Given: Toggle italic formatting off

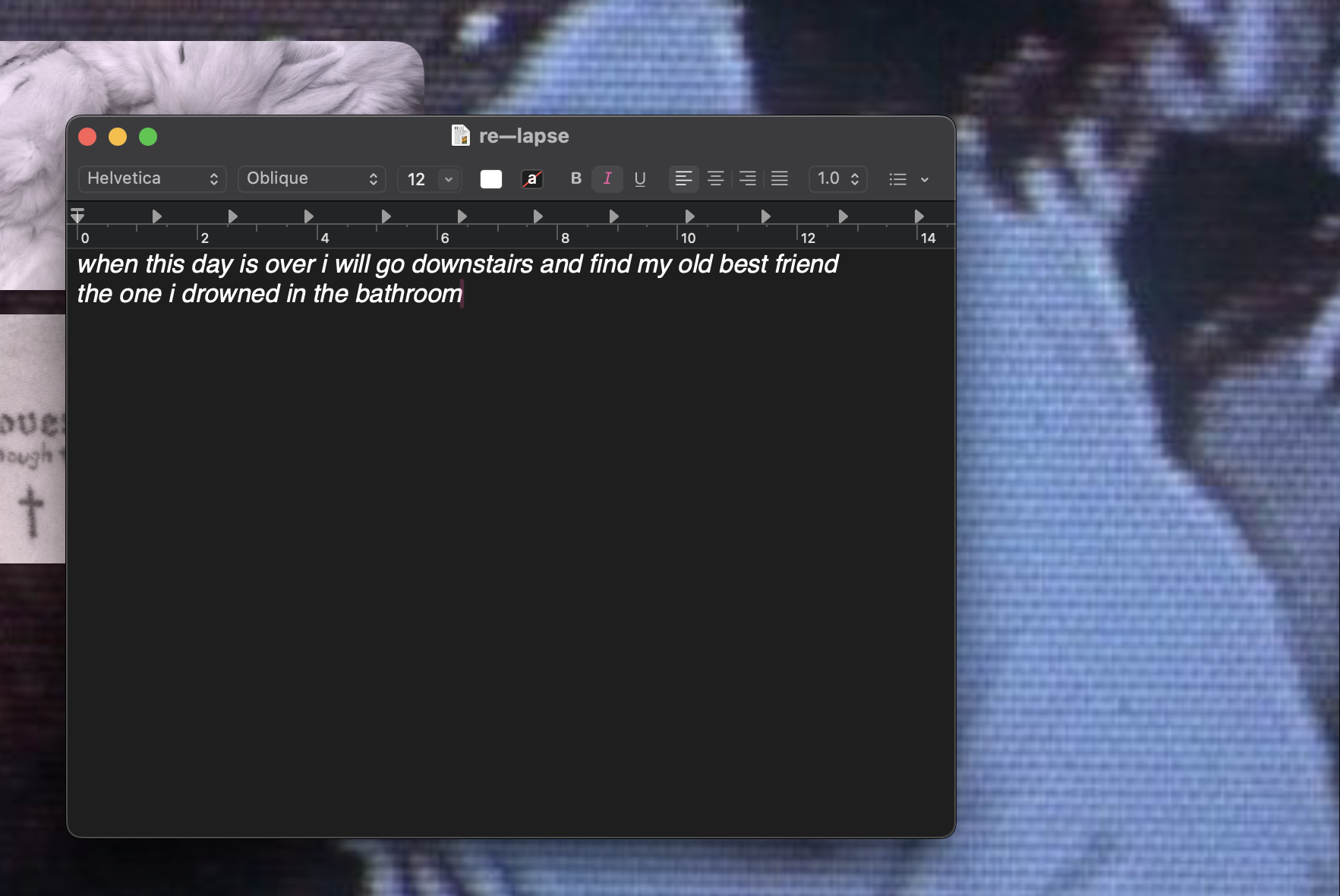Looking at the screenshot, I should click(x=607, y=178).
